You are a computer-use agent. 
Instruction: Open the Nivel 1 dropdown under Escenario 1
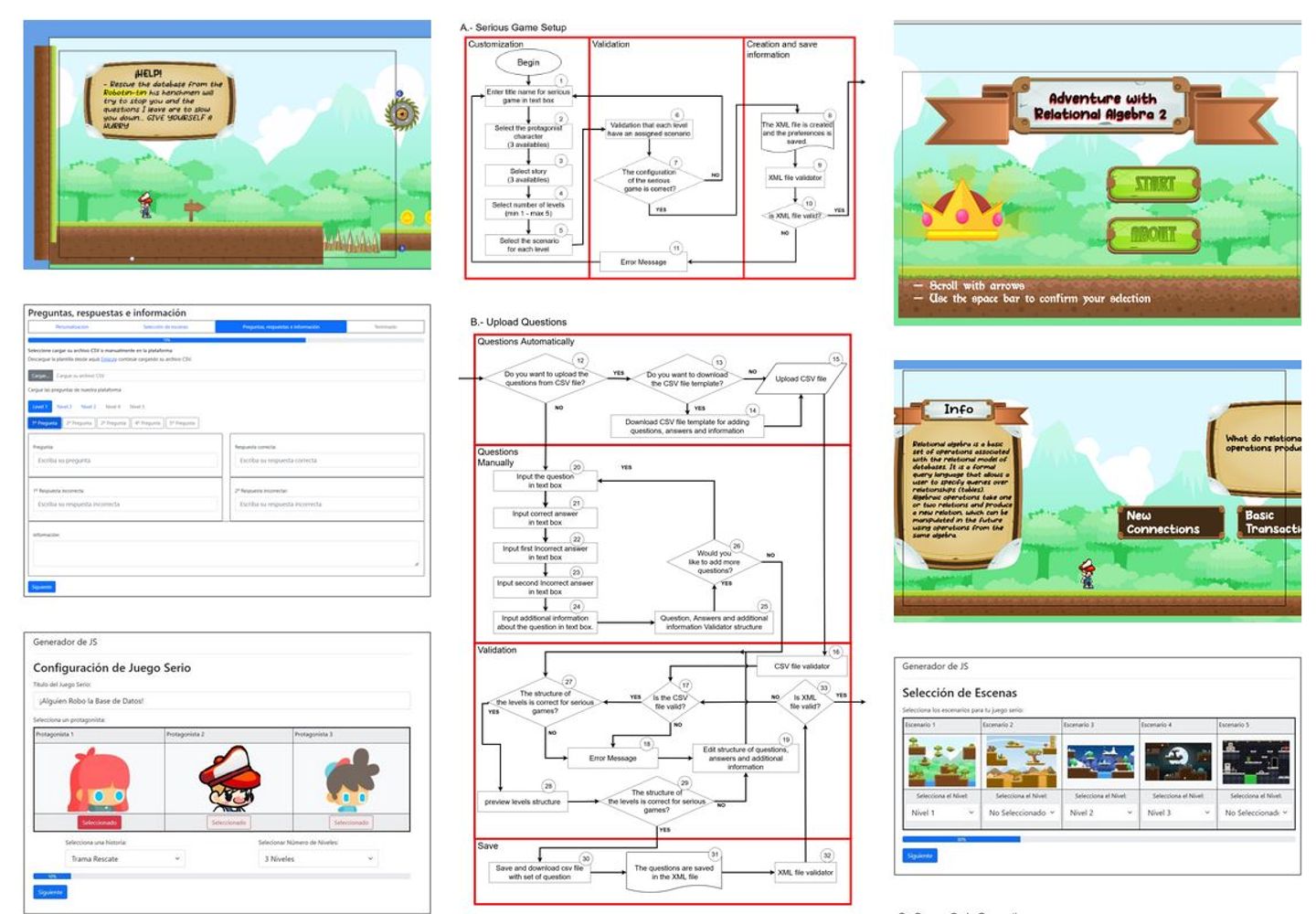(941, 813)
